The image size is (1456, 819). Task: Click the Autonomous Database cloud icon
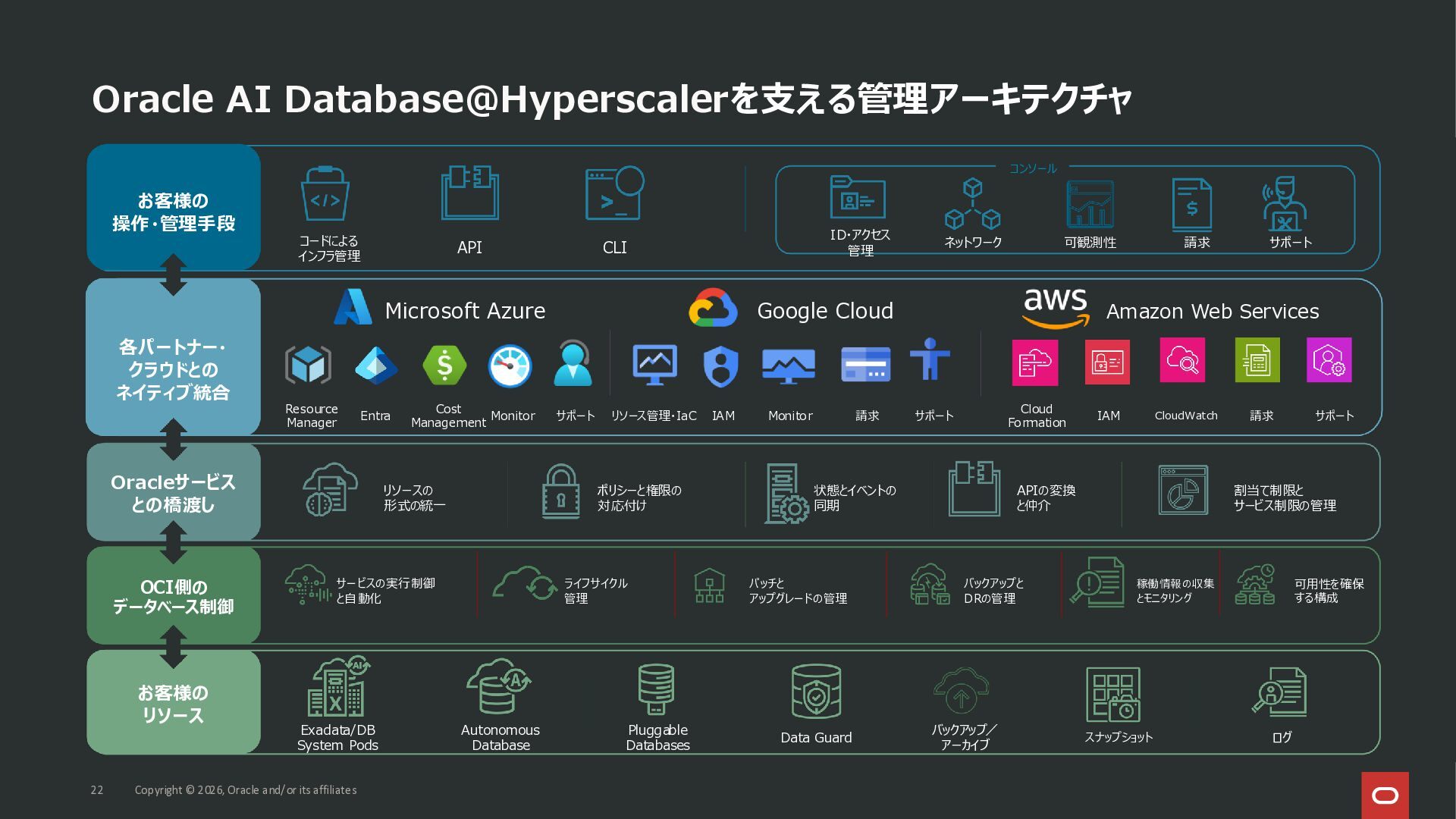coord(498,686)
